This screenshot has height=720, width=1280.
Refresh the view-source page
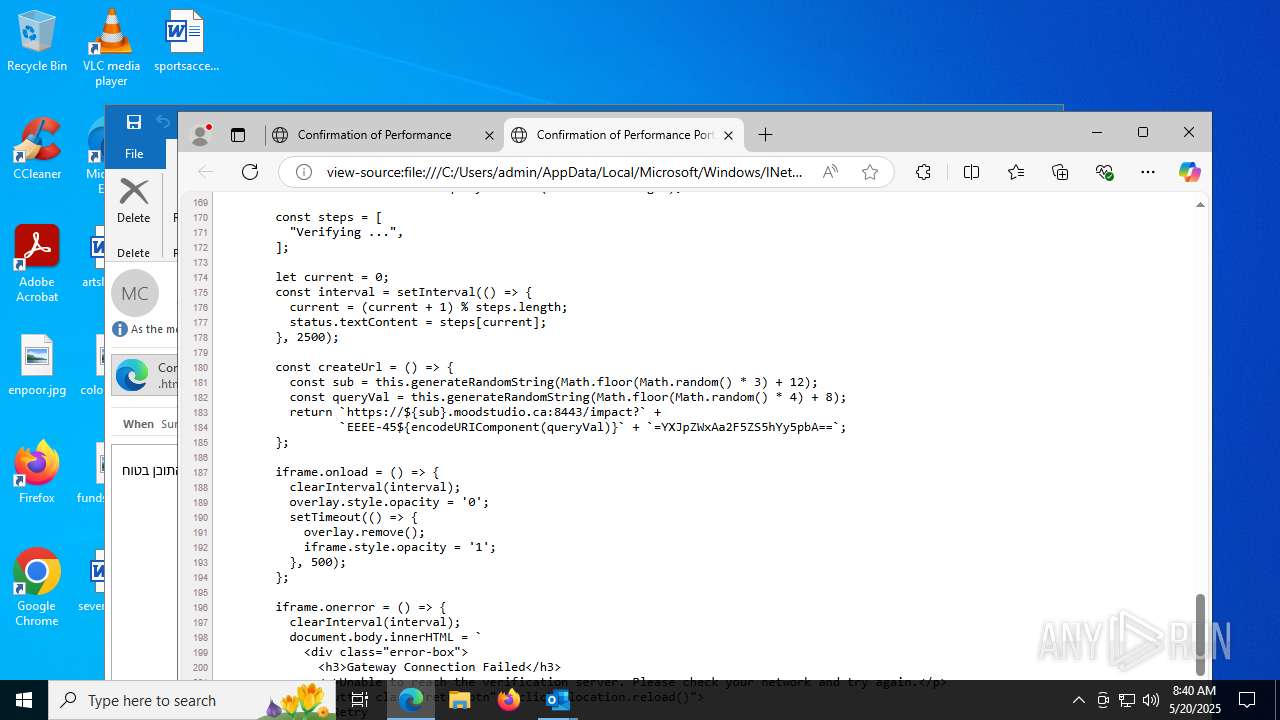pos(250,172)
